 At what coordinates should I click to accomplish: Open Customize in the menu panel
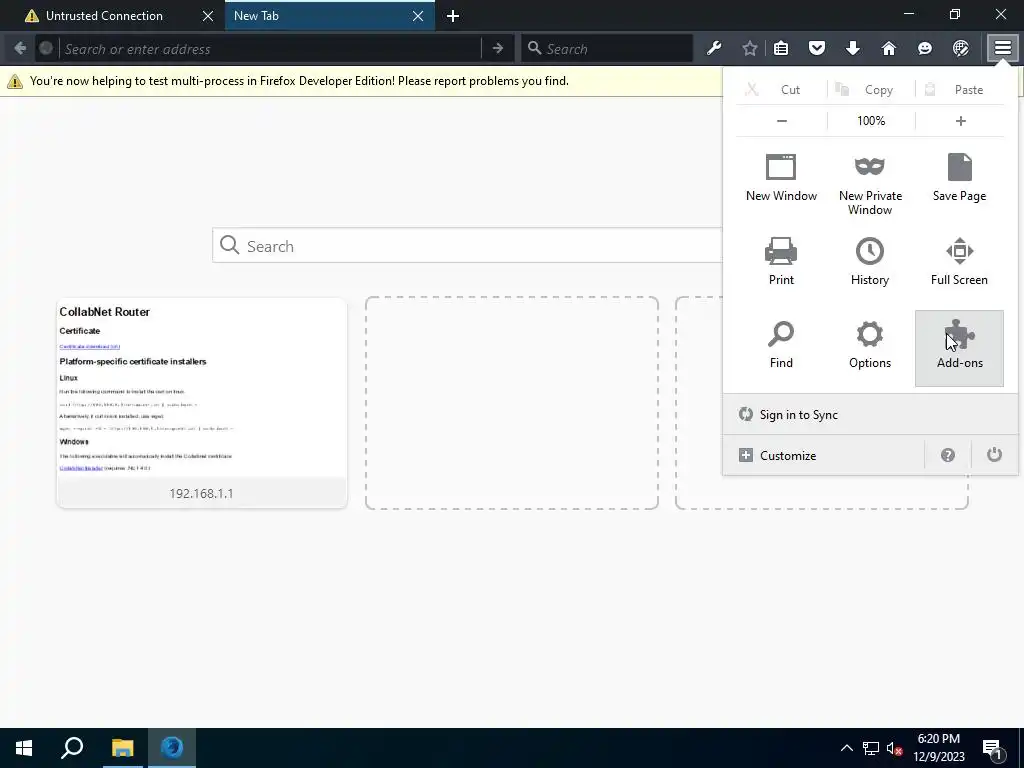[824, 455]
